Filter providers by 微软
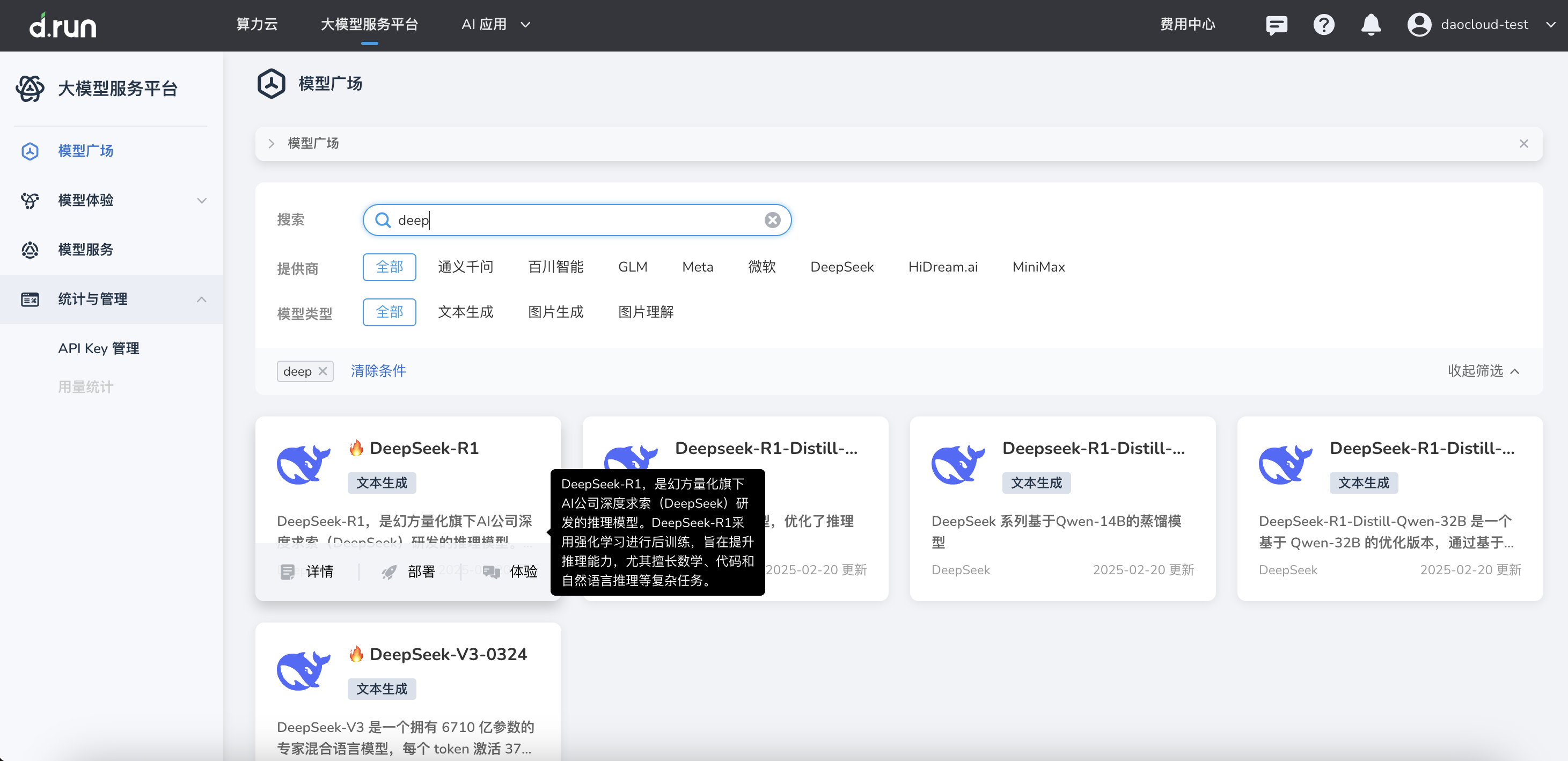 (762, 267)
